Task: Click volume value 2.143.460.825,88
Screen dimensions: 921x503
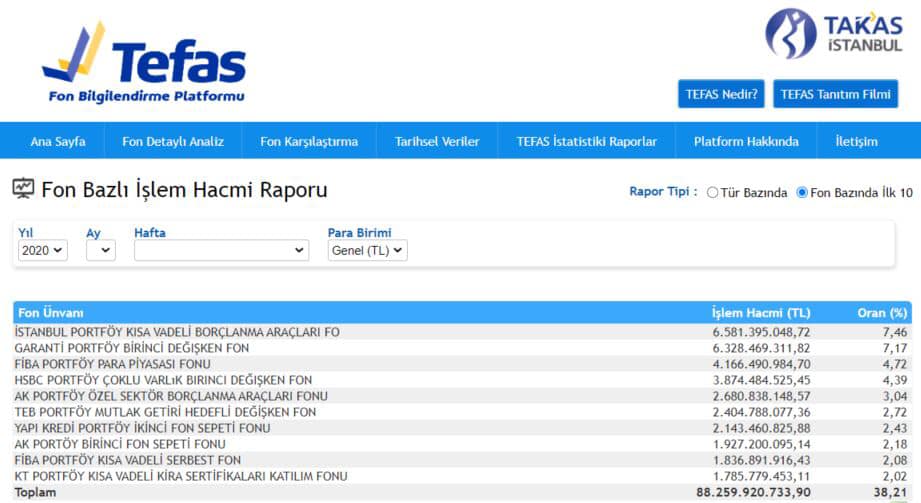Action: [761, 428]
